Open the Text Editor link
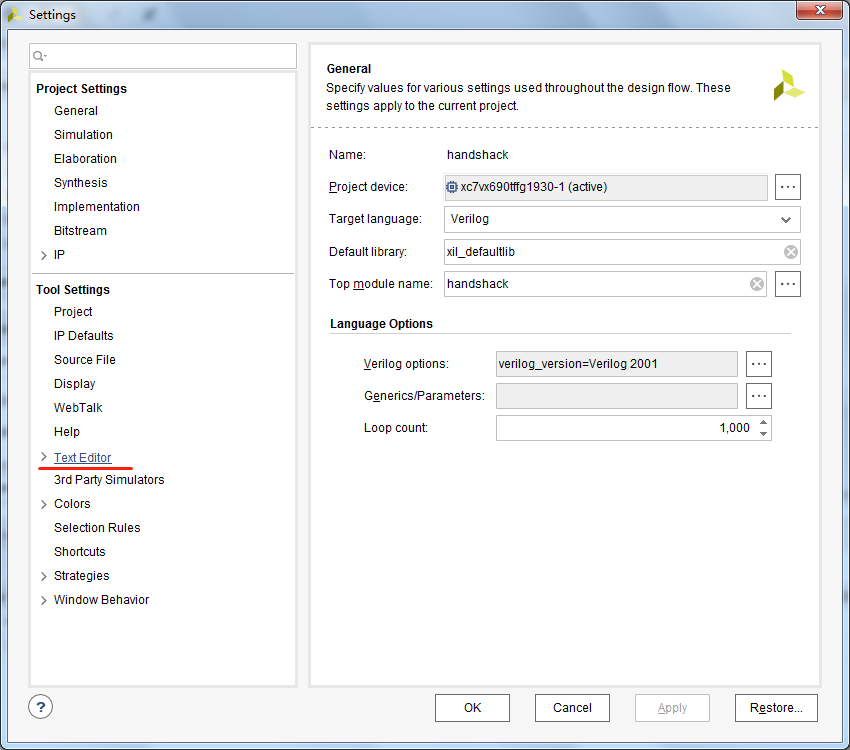850x750 pixels. [82, 458]
